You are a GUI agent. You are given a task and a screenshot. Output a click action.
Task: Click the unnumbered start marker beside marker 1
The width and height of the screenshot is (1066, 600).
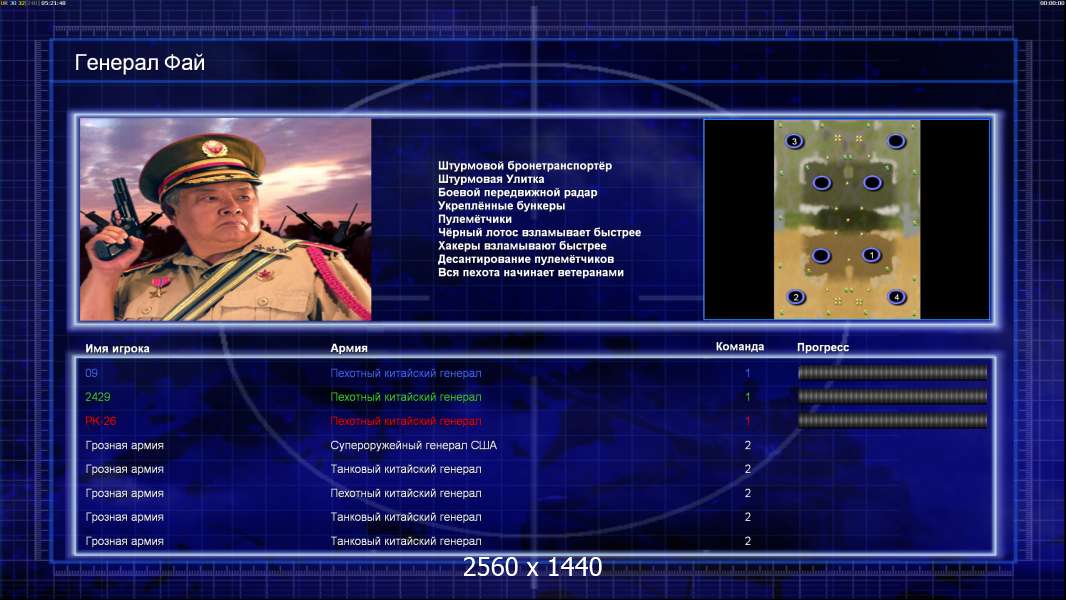click(821, 255)
